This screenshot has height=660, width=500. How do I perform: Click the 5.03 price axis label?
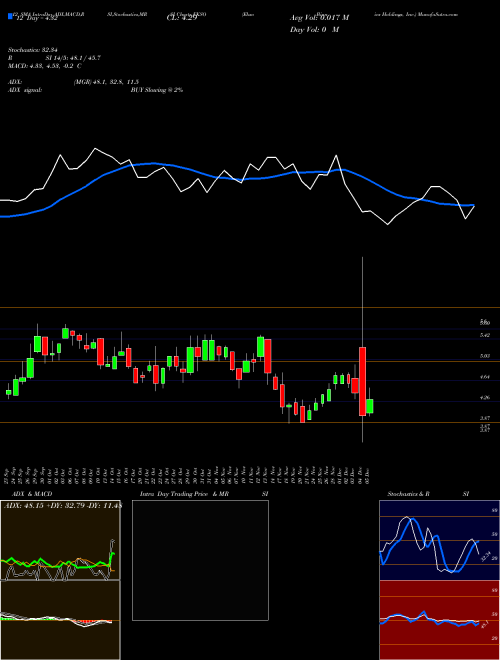point(484,356)
